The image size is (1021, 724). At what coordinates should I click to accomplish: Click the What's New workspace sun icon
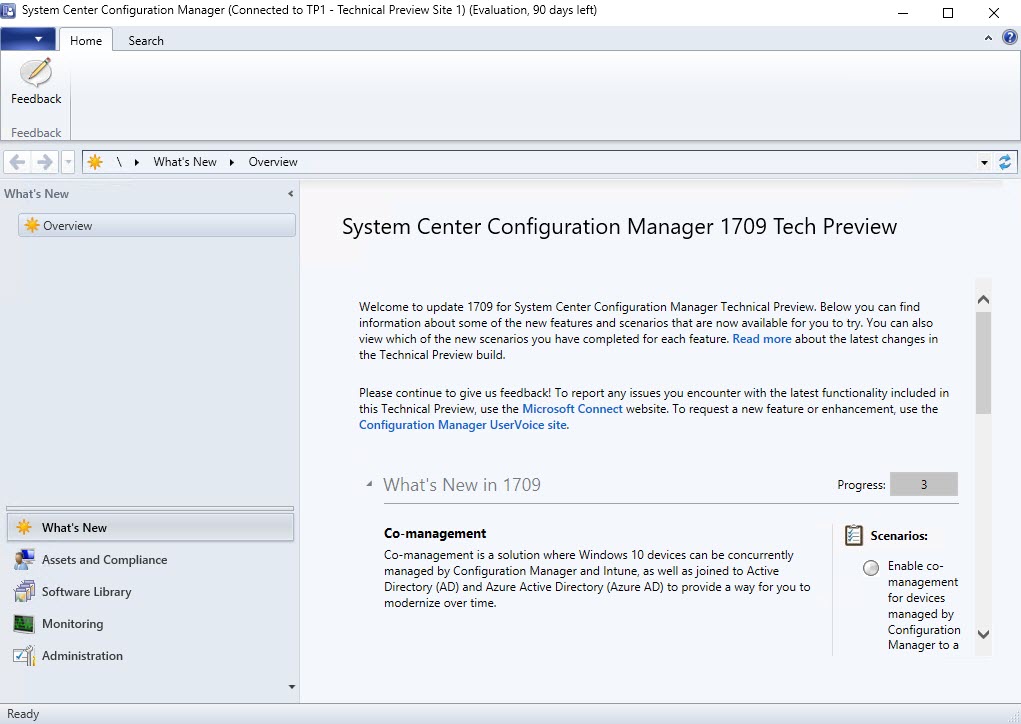24,527
